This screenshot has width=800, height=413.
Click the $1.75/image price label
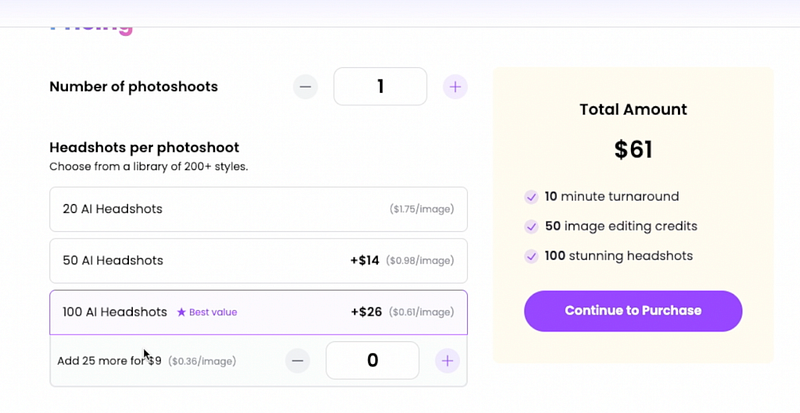pos(421,209)
